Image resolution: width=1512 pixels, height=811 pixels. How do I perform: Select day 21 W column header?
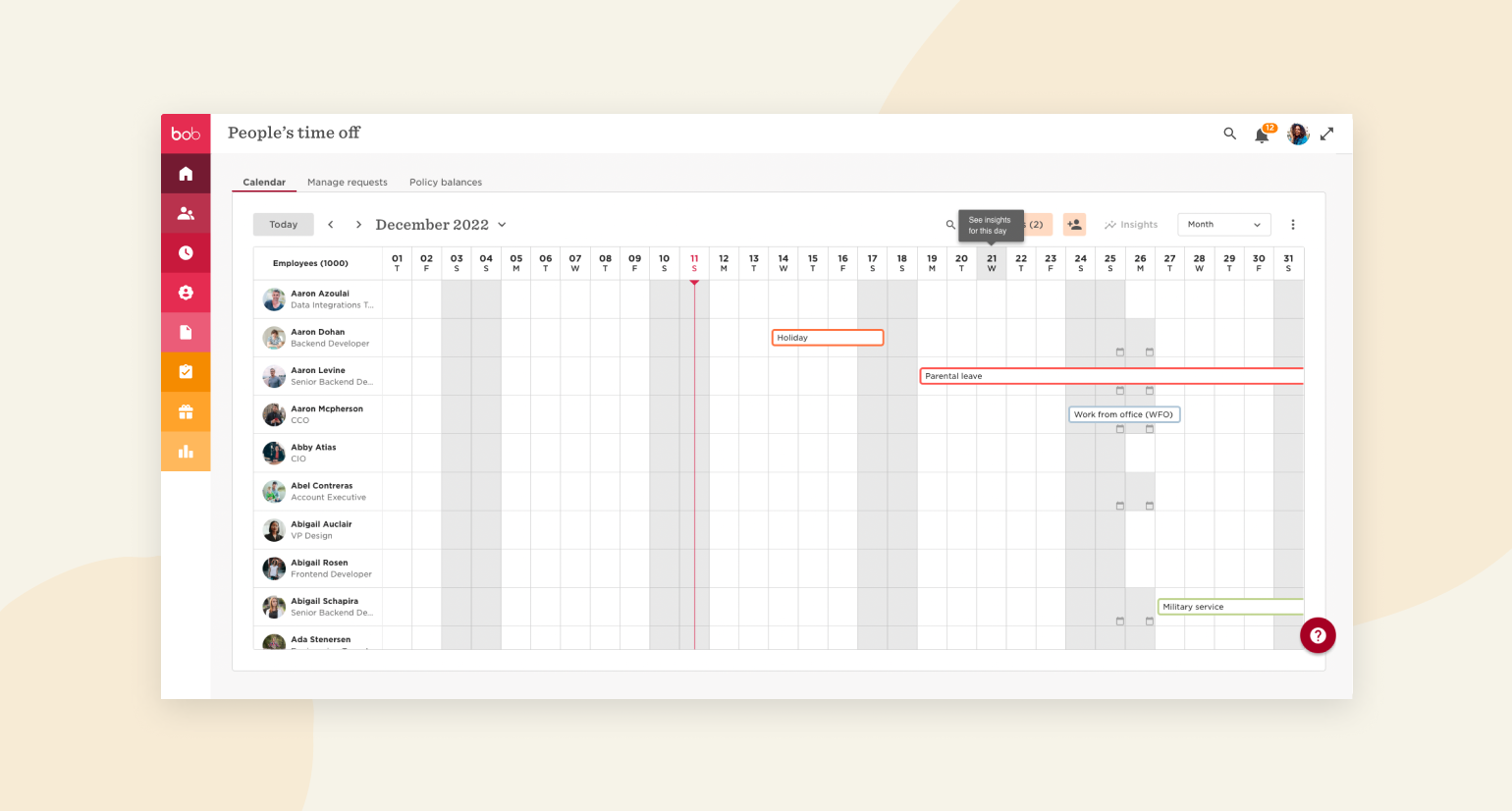point(992,263)
